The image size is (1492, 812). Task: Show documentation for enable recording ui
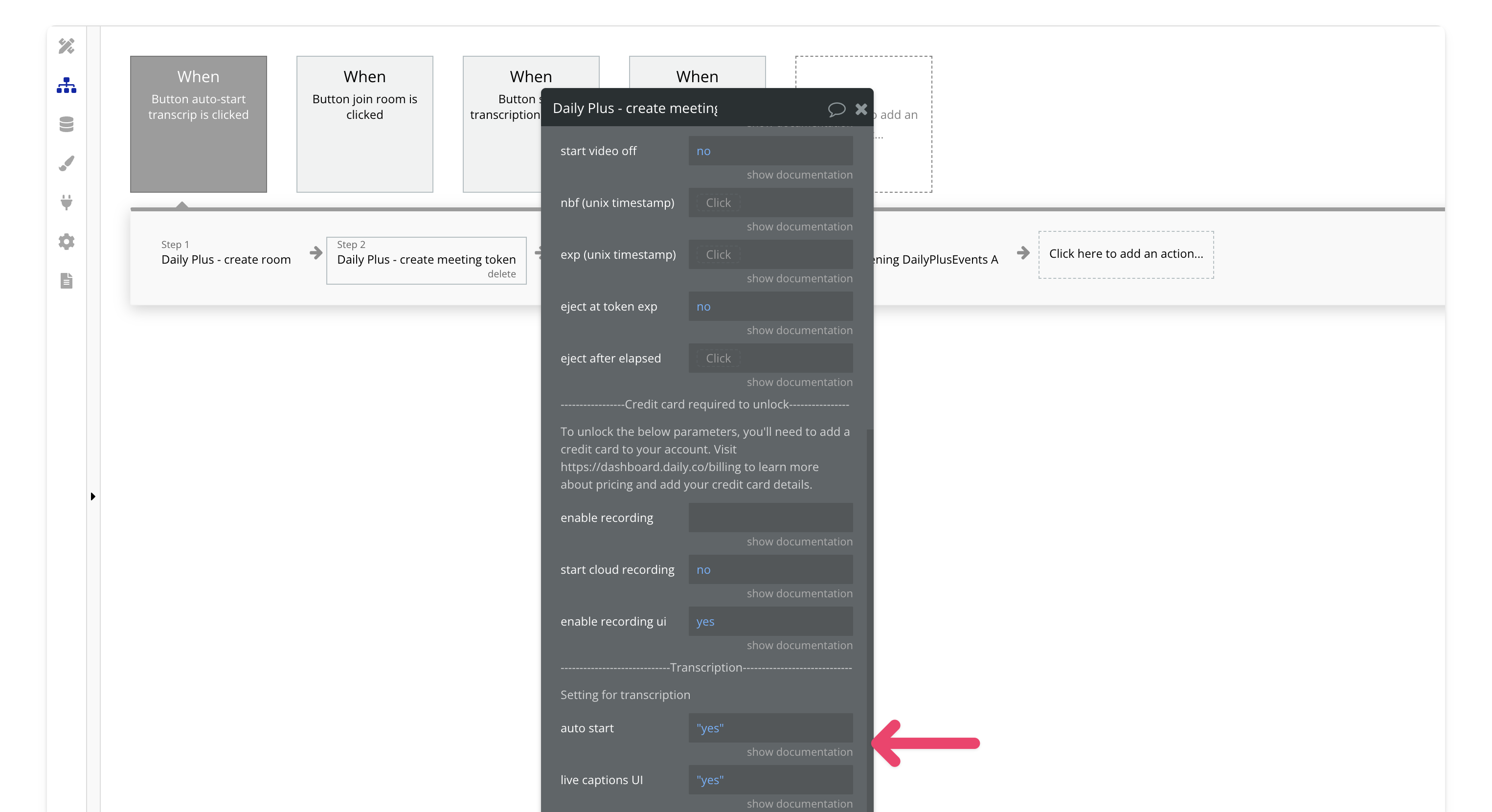(x=799, y=645)
